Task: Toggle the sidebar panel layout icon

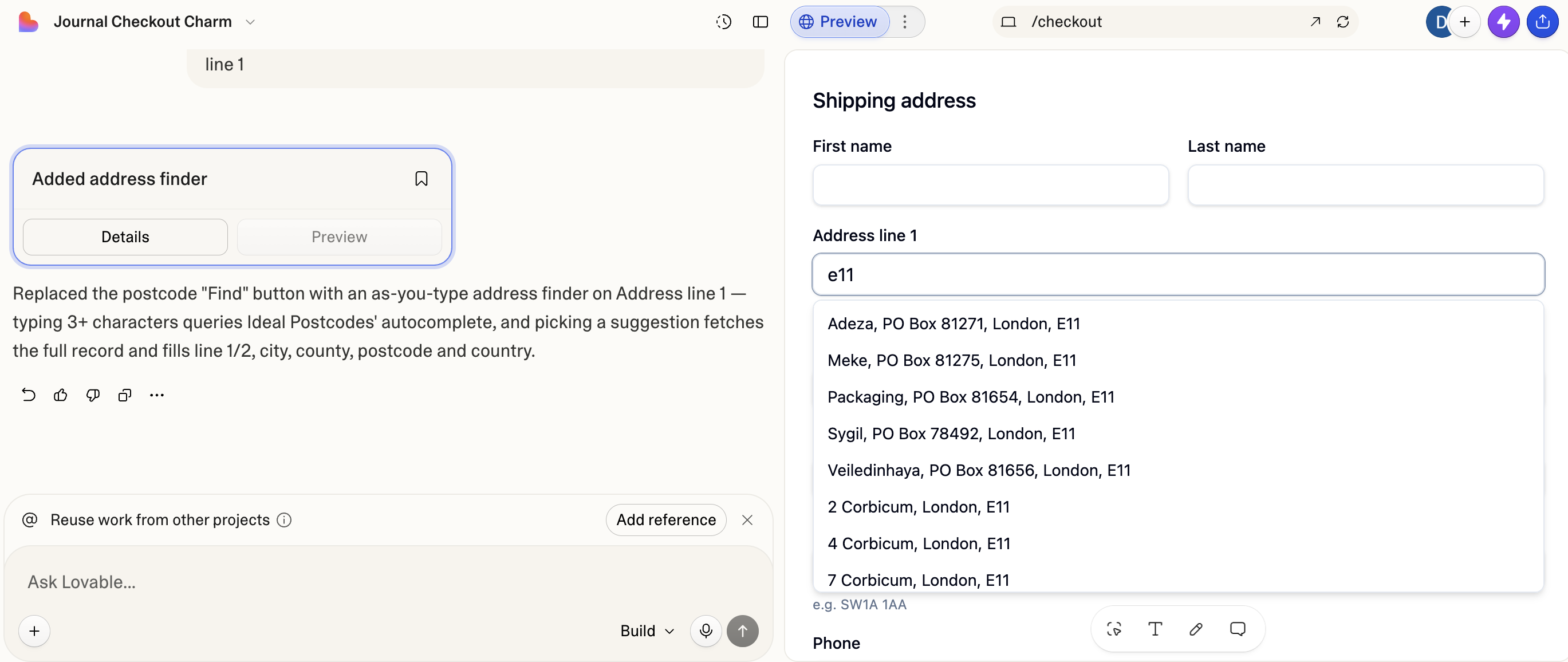Action: (761, 22)
